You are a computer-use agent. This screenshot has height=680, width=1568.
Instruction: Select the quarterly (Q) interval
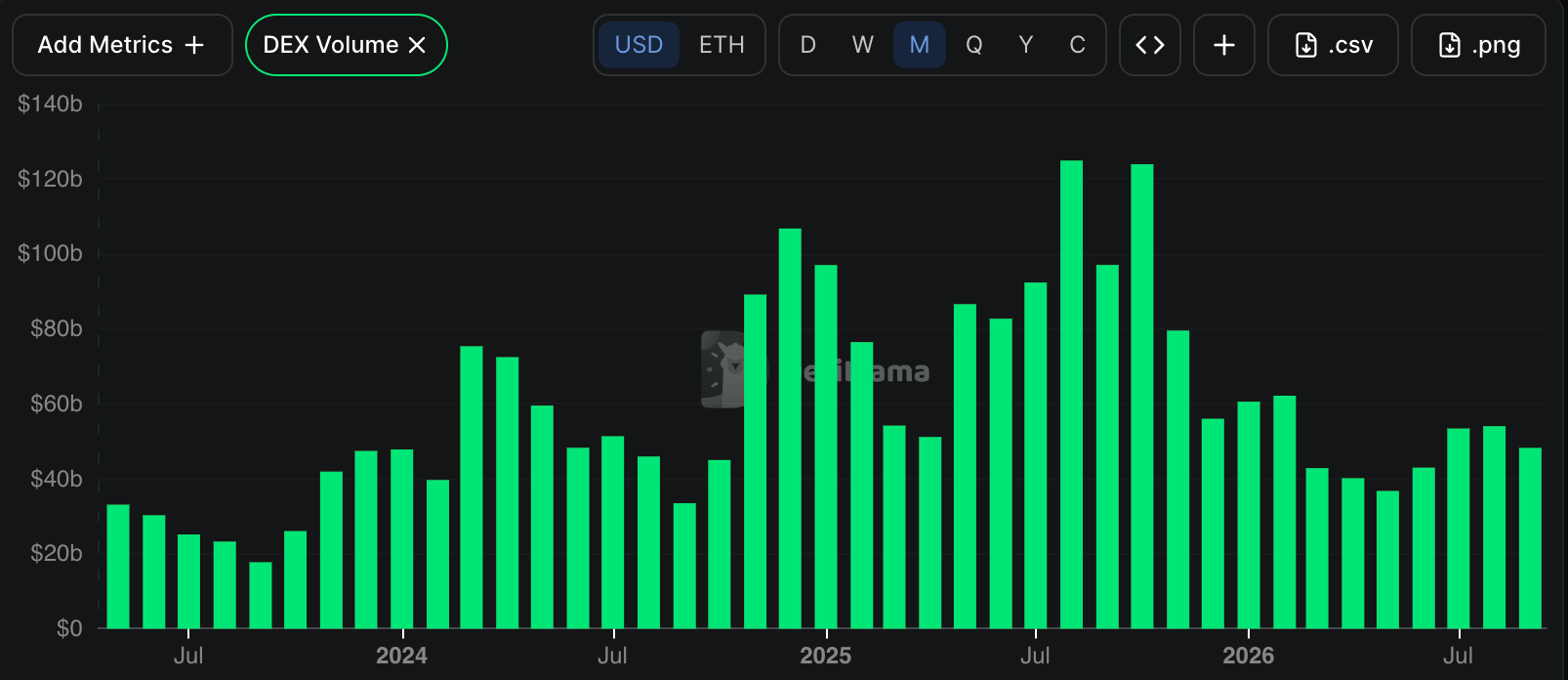973,45
